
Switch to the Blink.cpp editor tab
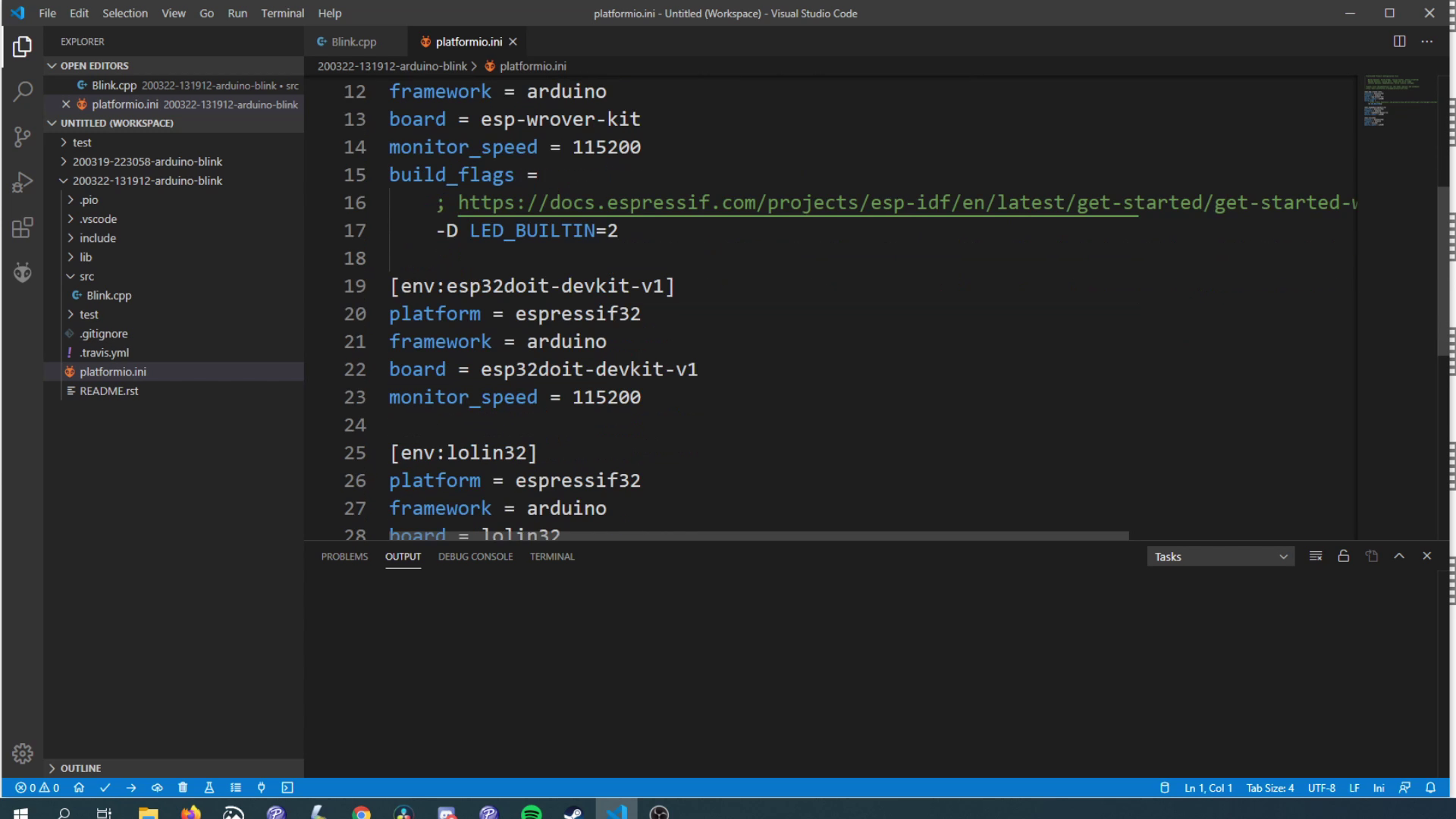coord(354,42)
